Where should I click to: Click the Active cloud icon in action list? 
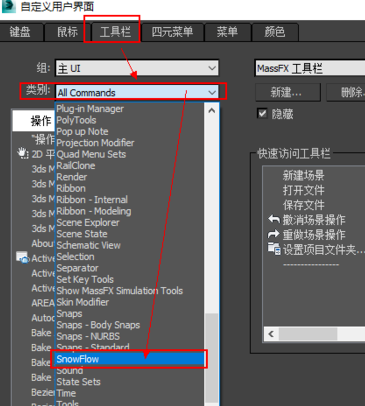pos(22,258)
